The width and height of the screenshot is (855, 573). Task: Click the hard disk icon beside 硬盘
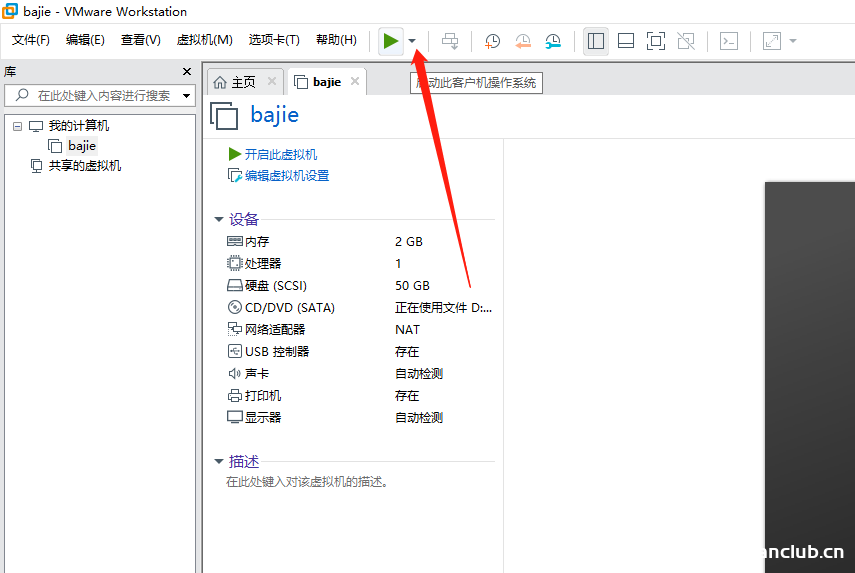(x=234, y=286)
